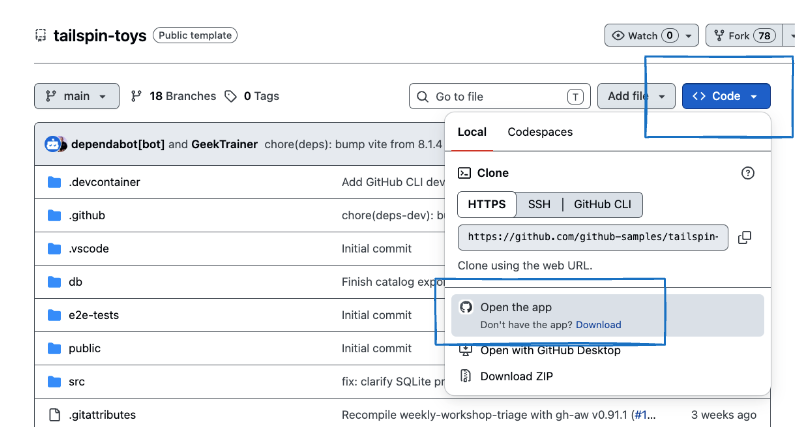Click the .github folder icon

click(54, 215)
